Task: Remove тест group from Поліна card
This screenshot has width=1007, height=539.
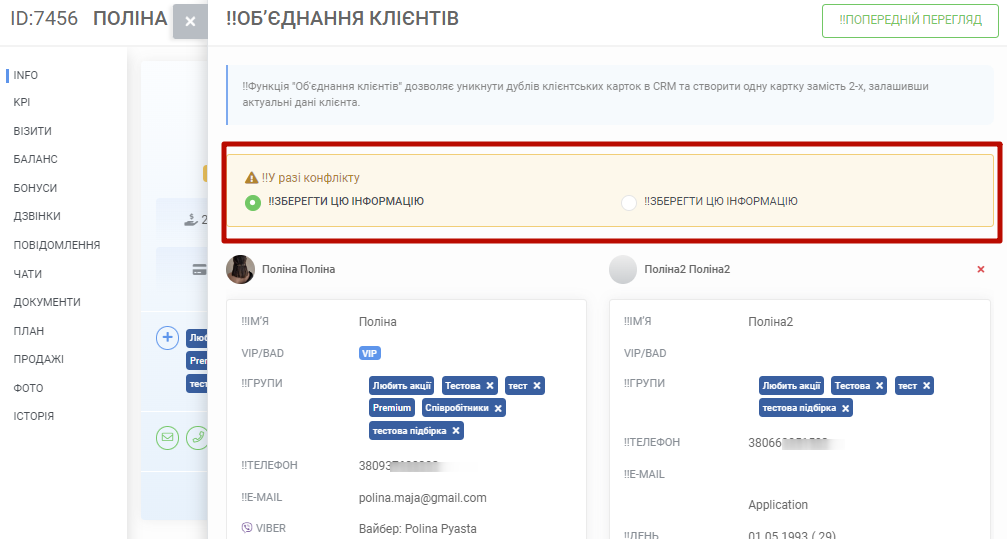Action: (537, 386)
